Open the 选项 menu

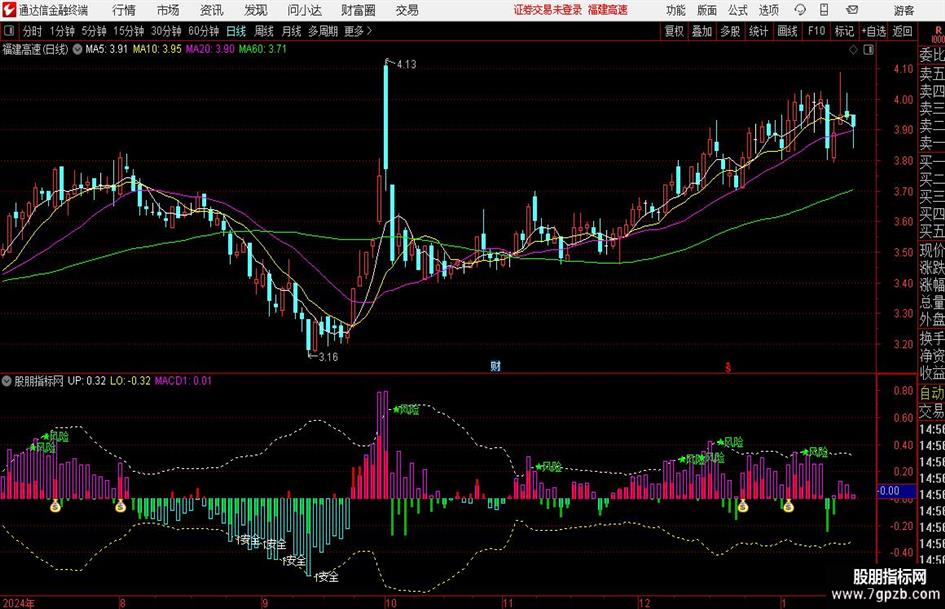pos(768,10)
